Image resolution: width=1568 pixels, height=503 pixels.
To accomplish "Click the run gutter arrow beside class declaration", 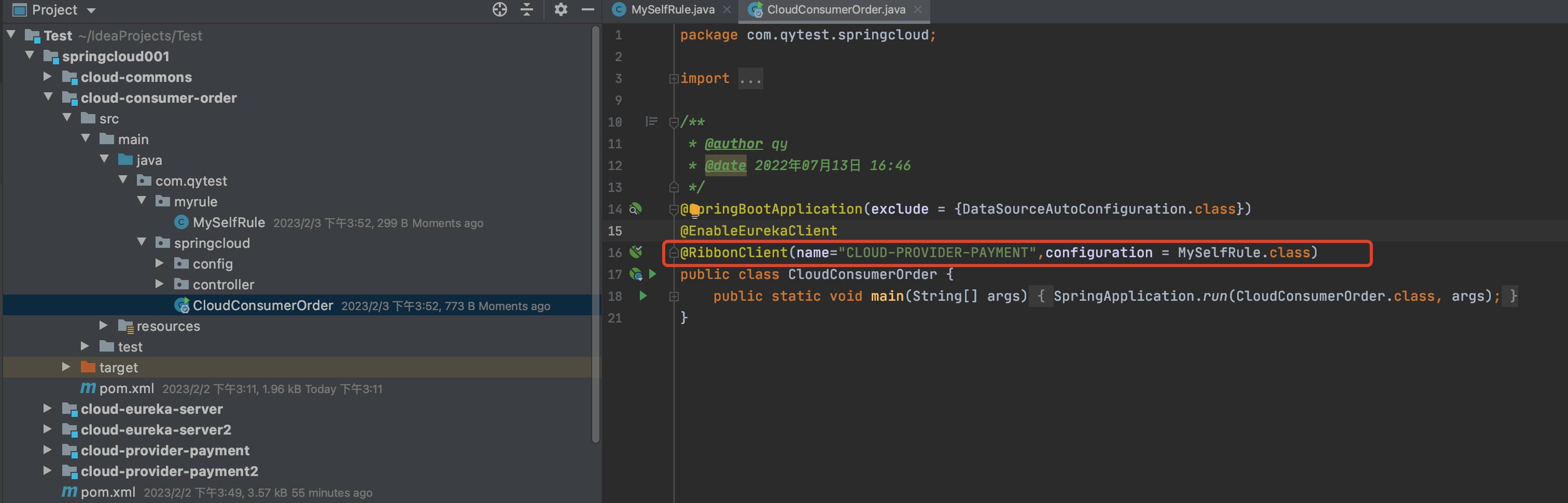I will [652, 274].
